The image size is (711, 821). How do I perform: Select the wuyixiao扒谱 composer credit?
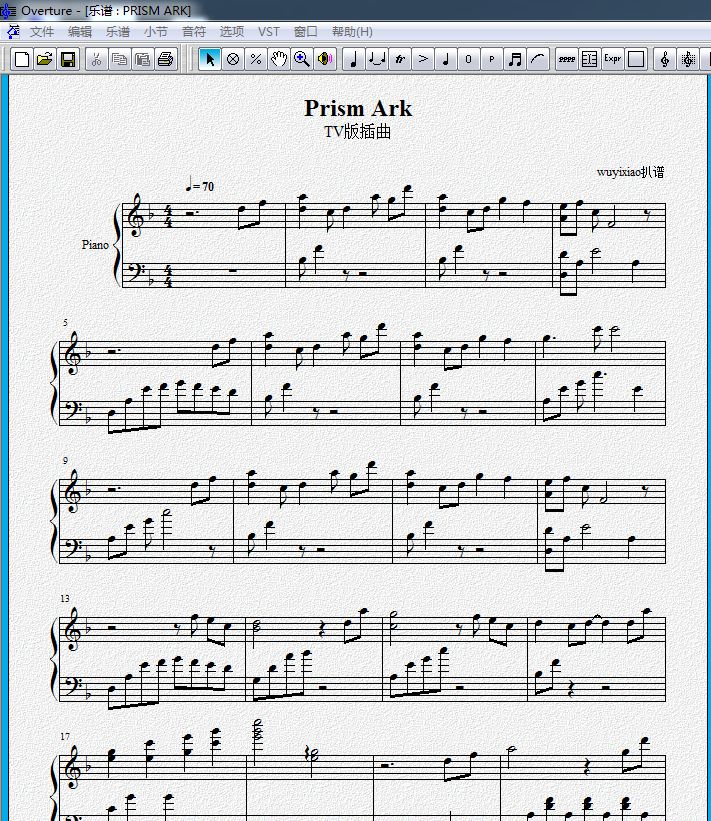pos(630,172)
